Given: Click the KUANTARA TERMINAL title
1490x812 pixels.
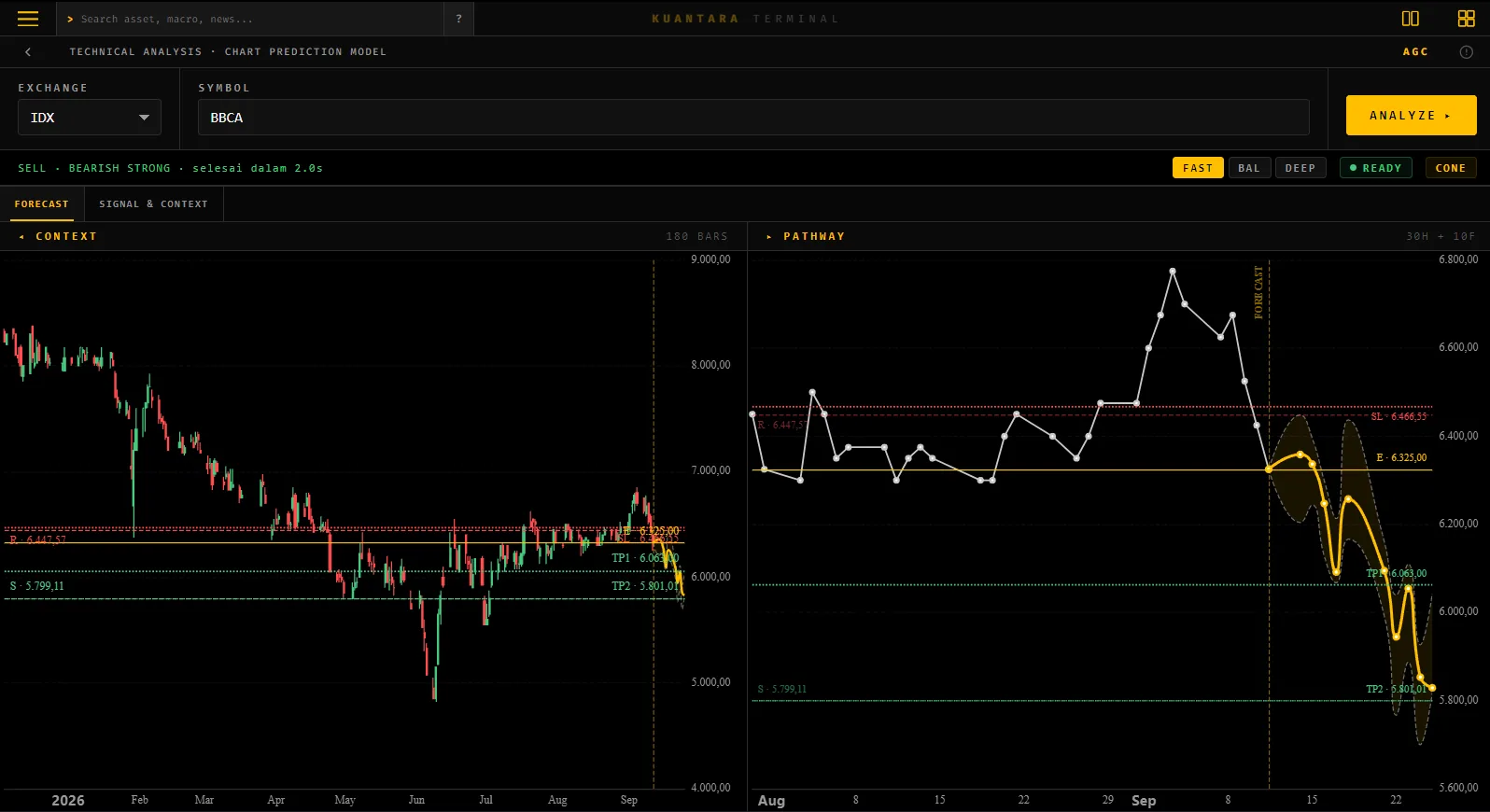Looking at the screenshot, I should point(745,19).
